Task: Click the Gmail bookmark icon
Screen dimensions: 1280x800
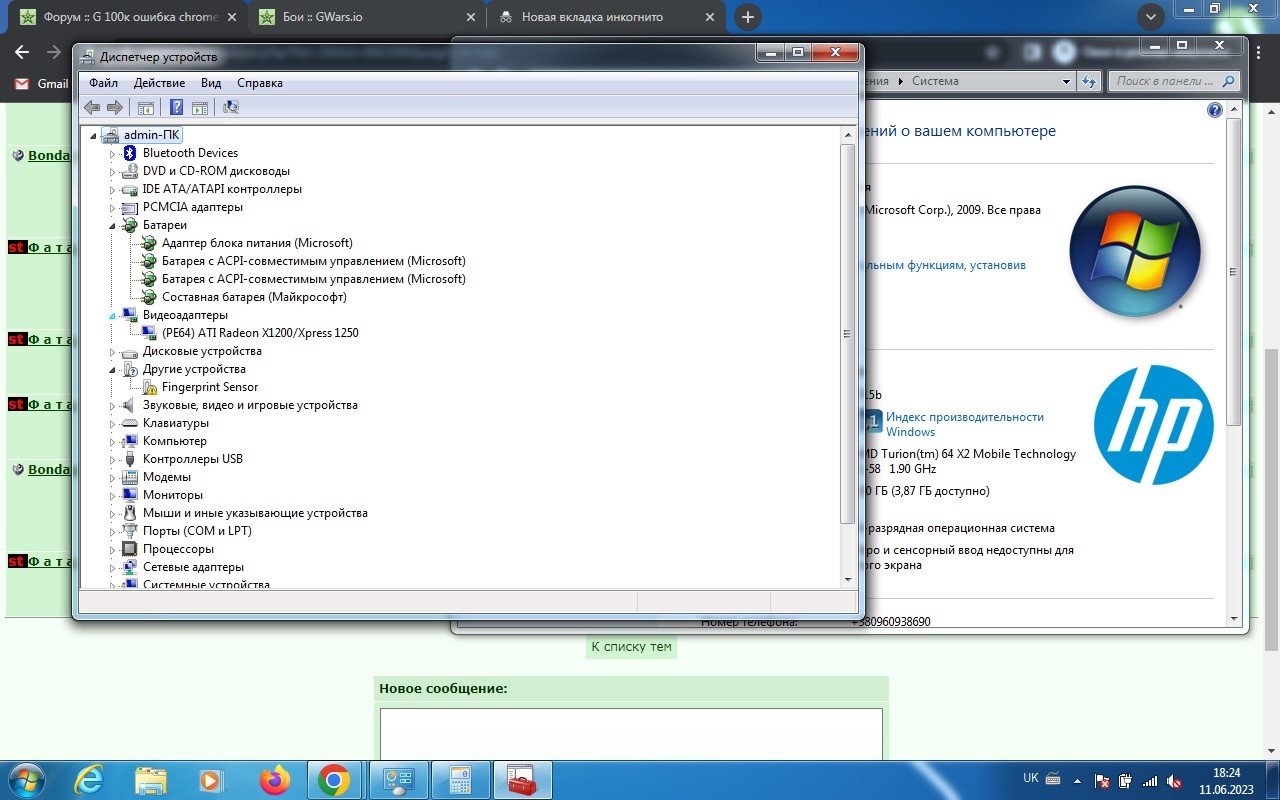Action: pos(21,84)
